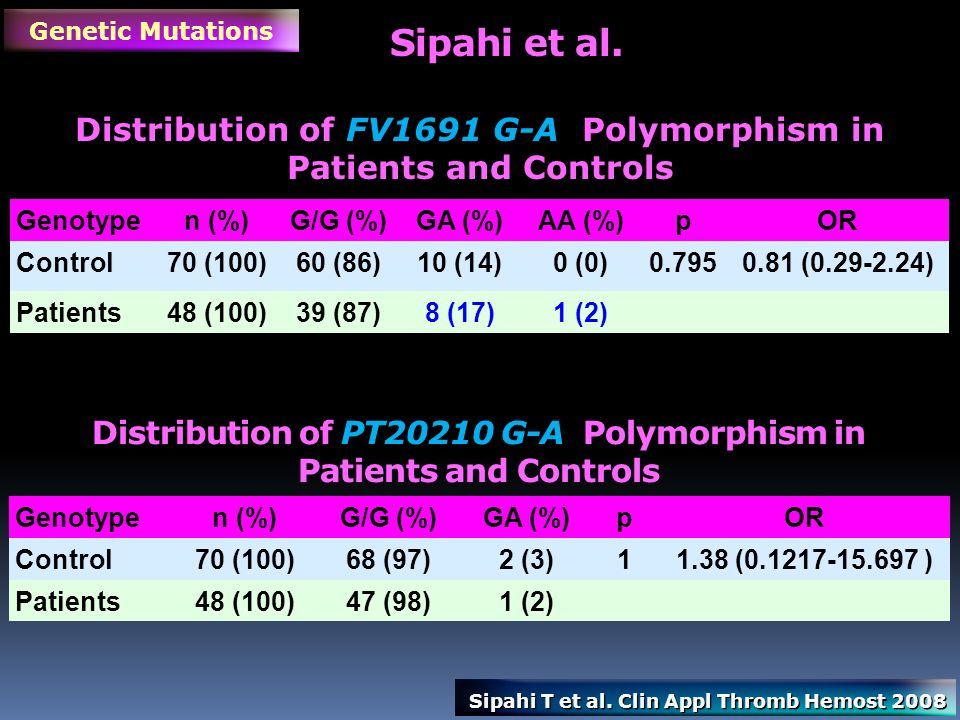Image resolution: width=960 pixels, height=720 pixels.
Task: Select the Sipahi et al. slide title
Action: pos(506,43)
